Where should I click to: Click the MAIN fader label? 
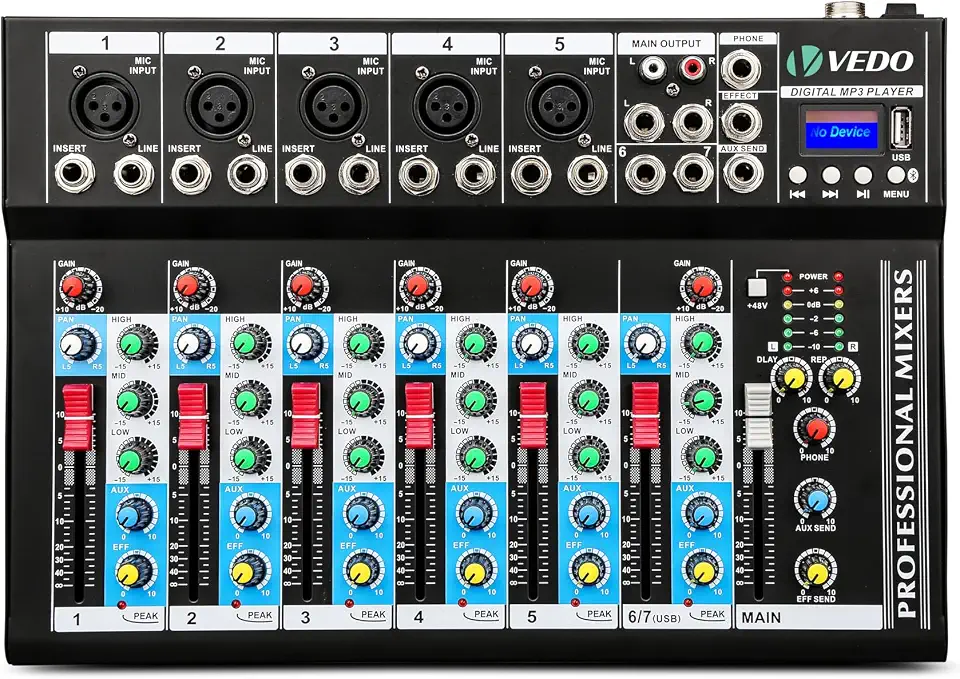click(762, 618)
